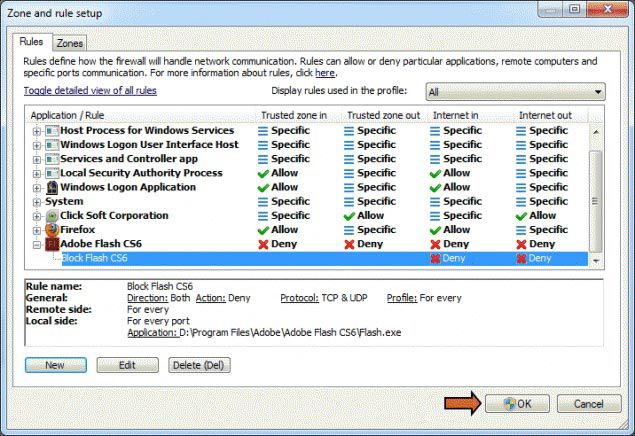Image resolution: width=635 pixels, height=436 pixels.
Task: Click the Edit button
Action: [127, 365]
